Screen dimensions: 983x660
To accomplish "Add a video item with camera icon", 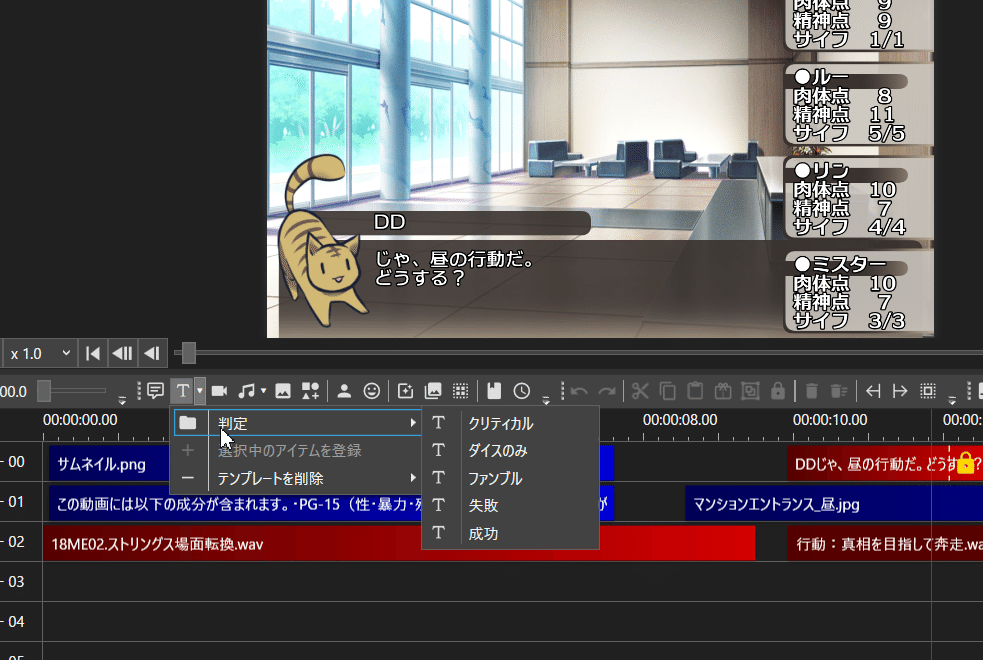I will tap(219, 391).
